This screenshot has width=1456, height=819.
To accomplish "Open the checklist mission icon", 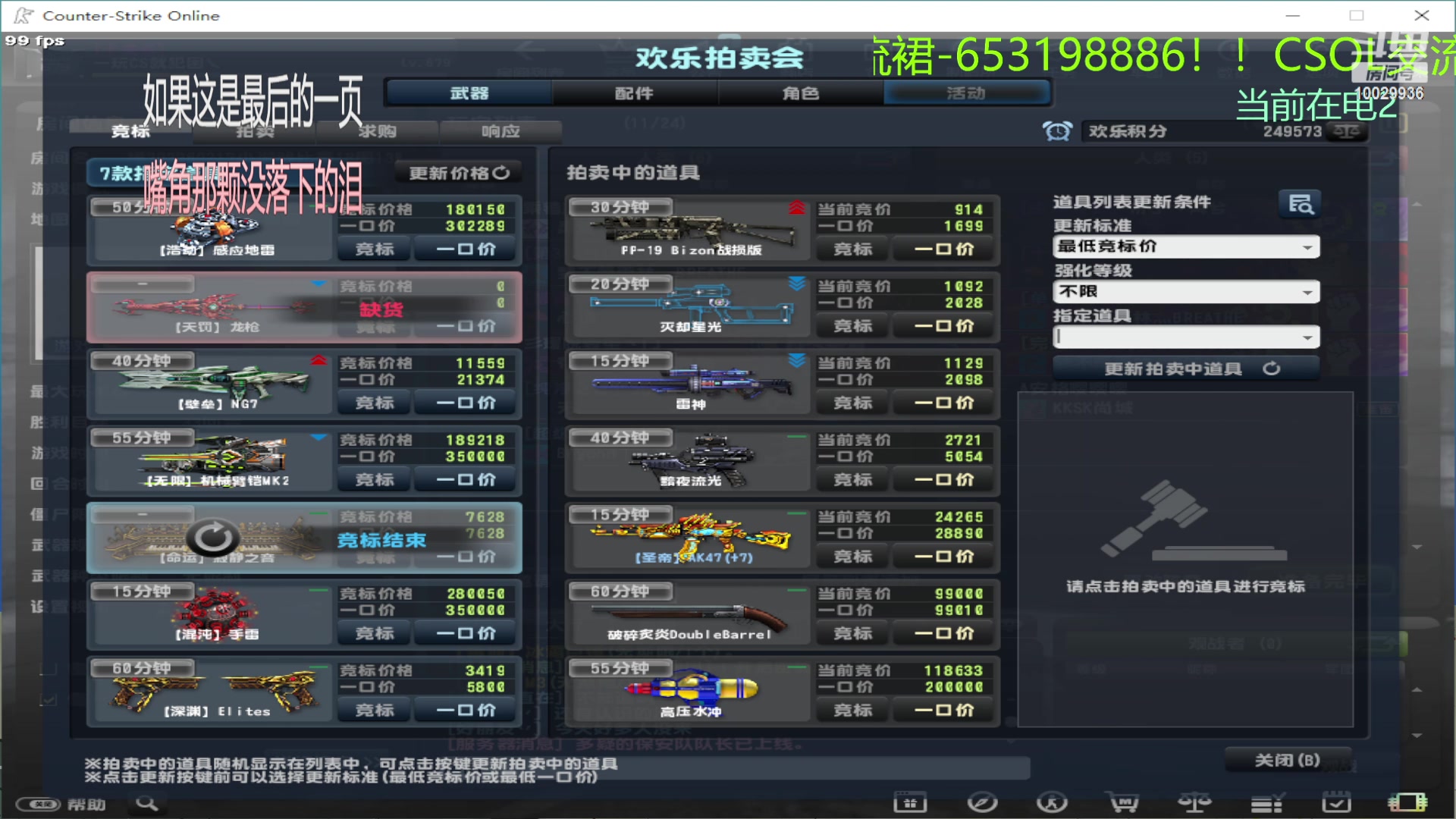I will (x=1266, y=802).
